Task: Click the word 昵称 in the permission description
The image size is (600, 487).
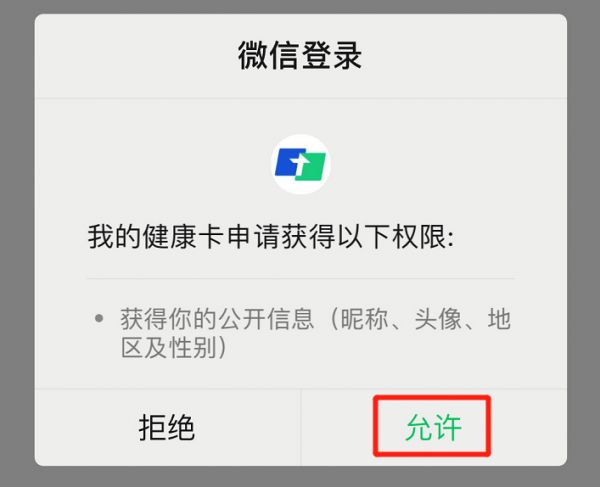Action: coord(364,319)
